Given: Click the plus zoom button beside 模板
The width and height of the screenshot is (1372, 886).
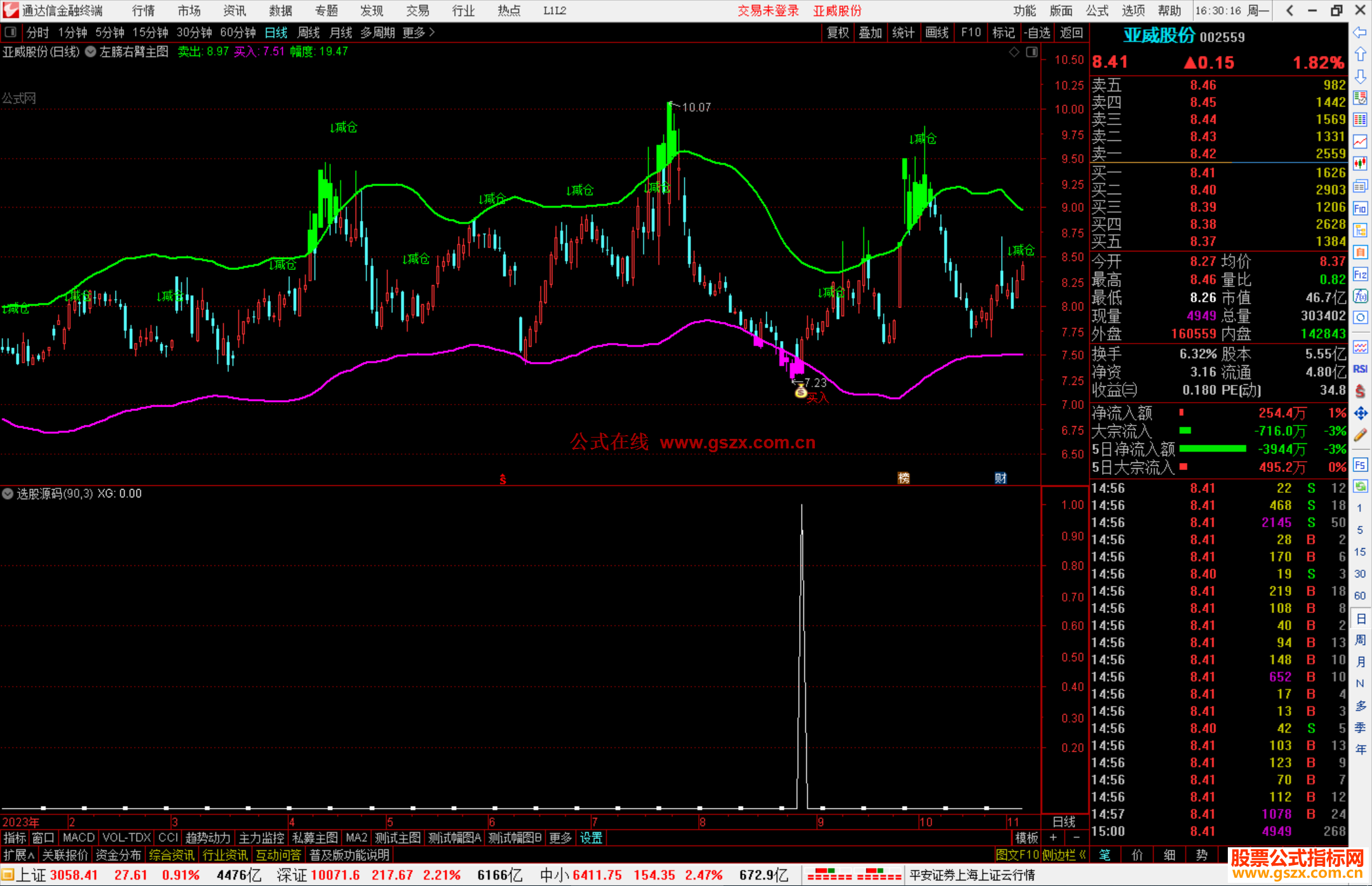Looking at the screenshot, I should (1053, 838).
